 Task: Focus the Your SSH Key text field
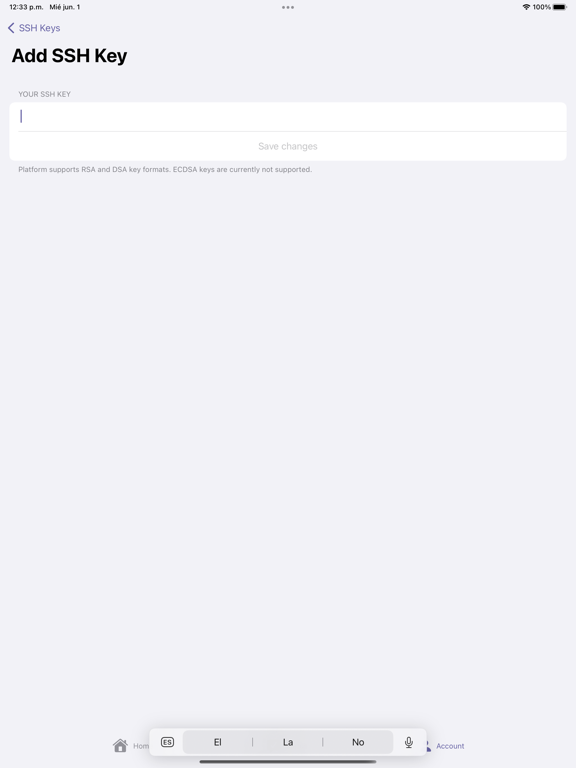[288, 117]
